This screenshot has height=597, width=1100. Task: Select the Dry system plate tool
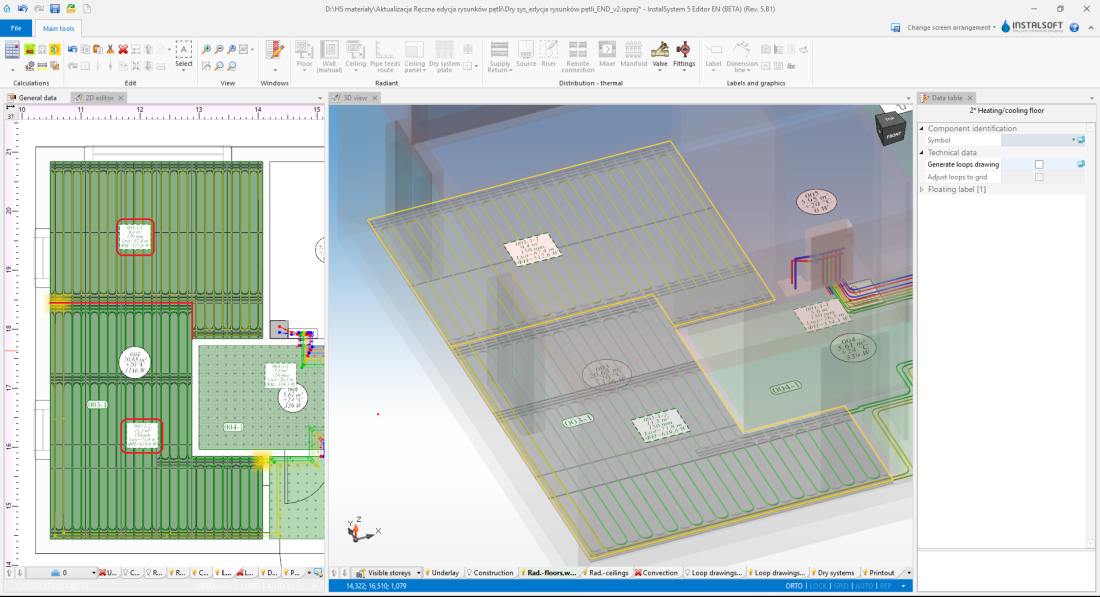tap(444, 56)
